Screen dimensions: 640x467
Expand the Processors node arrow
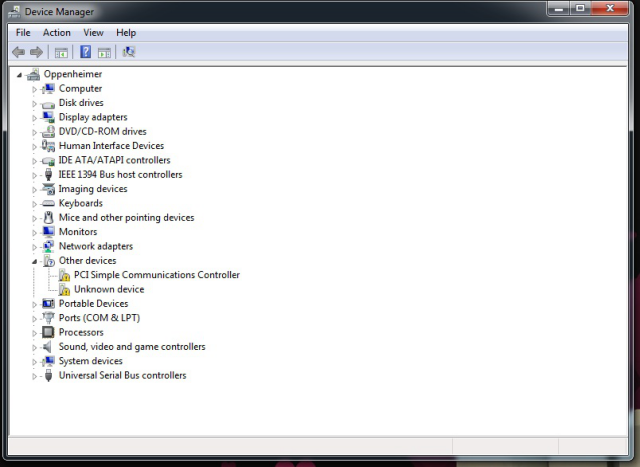(x=34, y=333)
